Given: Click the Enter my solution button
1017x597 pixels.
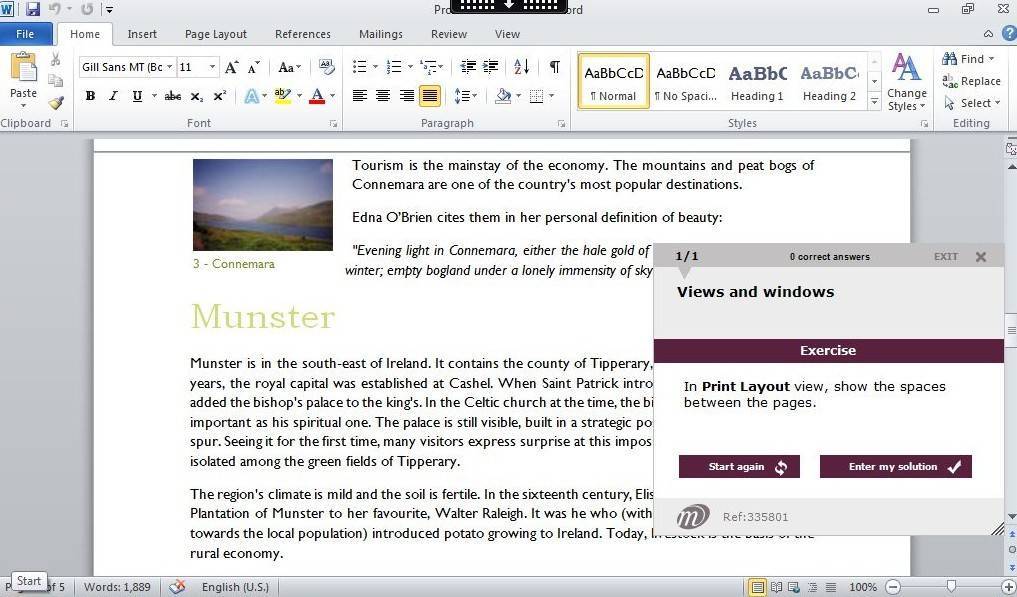Looking at the screenshot, I should (895, 467).
